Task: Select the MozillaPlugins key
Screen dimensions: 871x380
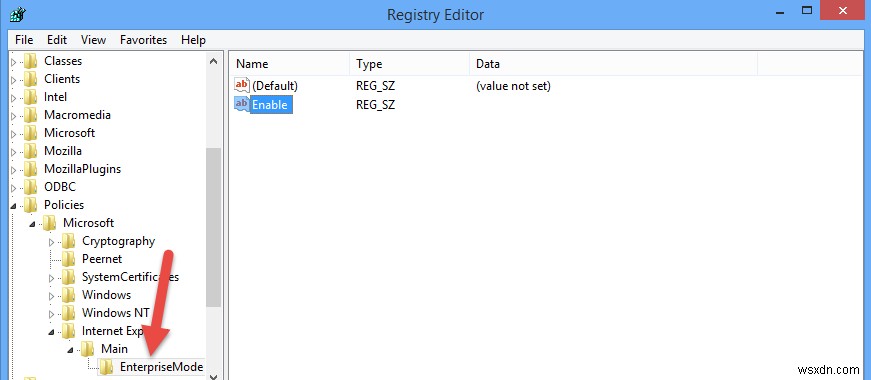Action: click(82, 169)
